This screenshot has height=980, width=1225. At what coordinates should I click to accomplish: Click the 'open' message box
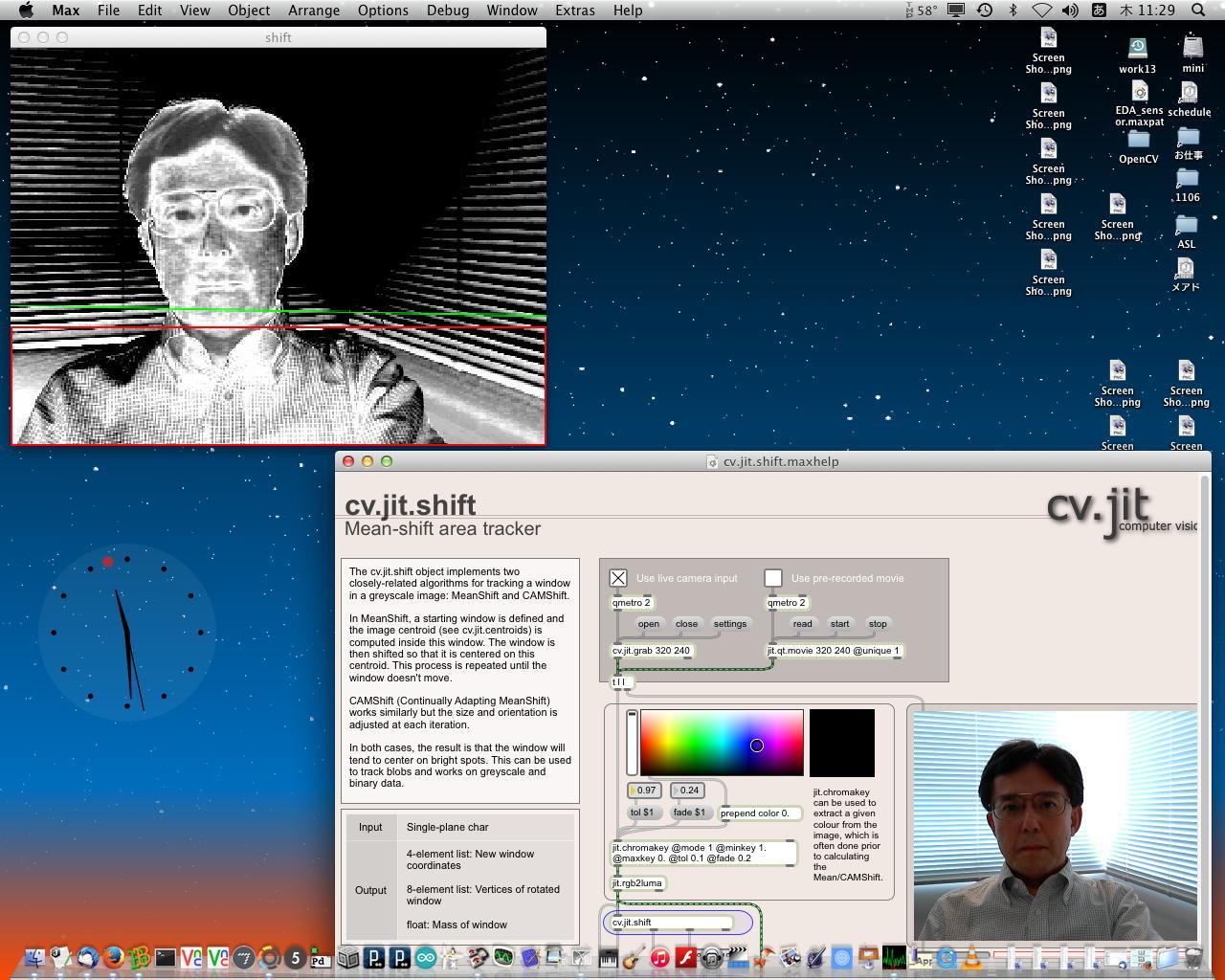coord(648,624)
